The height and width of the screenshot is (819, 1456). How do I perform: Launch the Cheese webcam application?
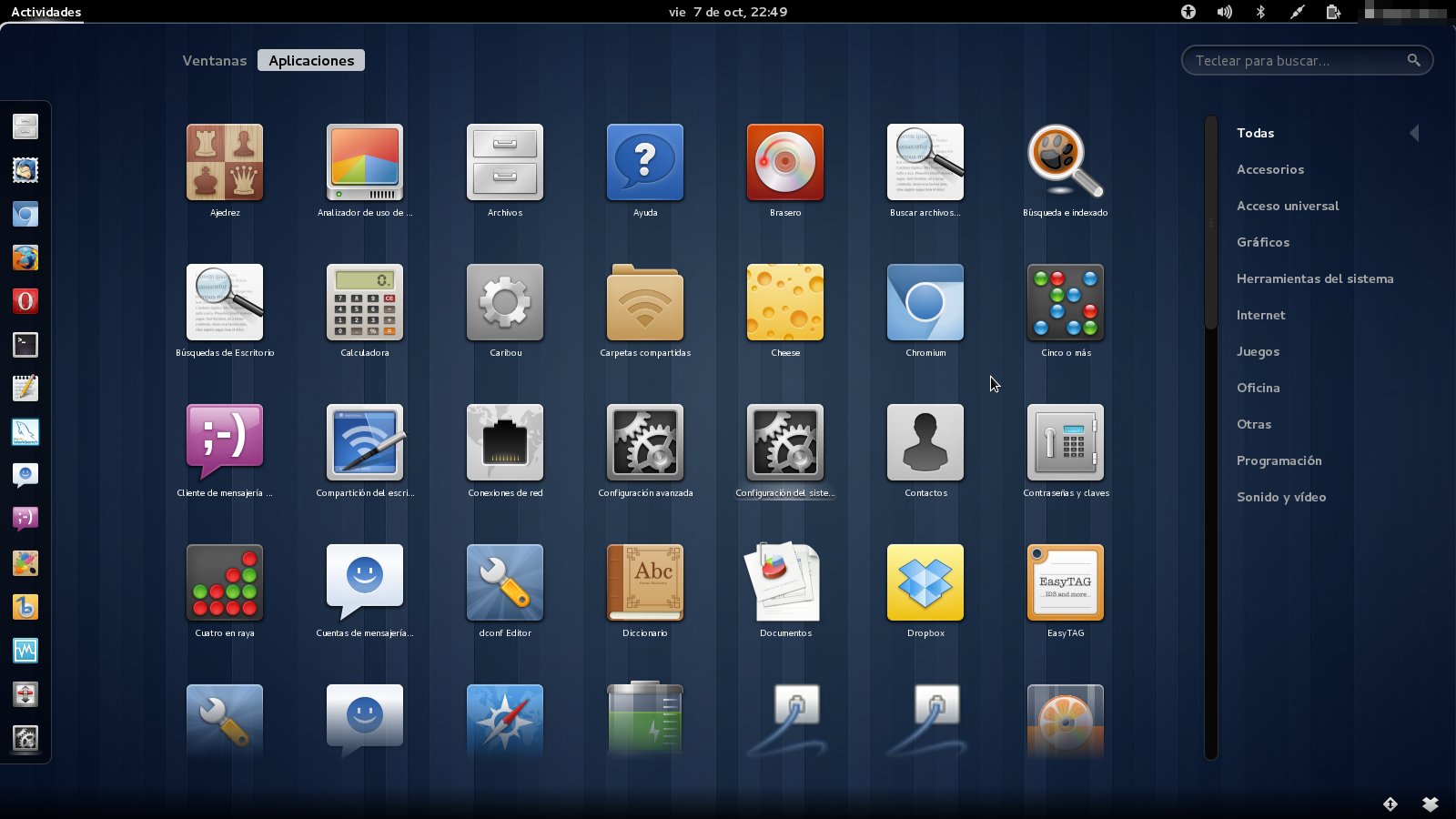click(785, 303)
